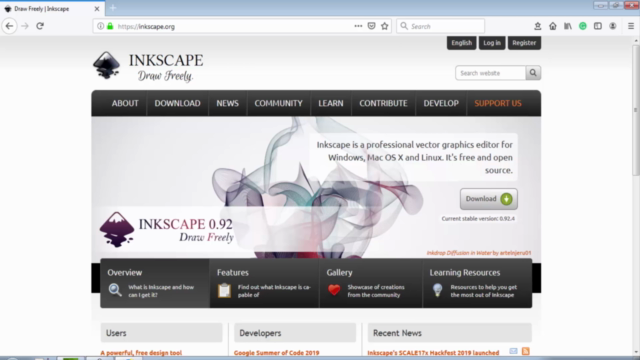Click Learning Resources lightbulb icon

pyautogui.click(x=438, y=290)
